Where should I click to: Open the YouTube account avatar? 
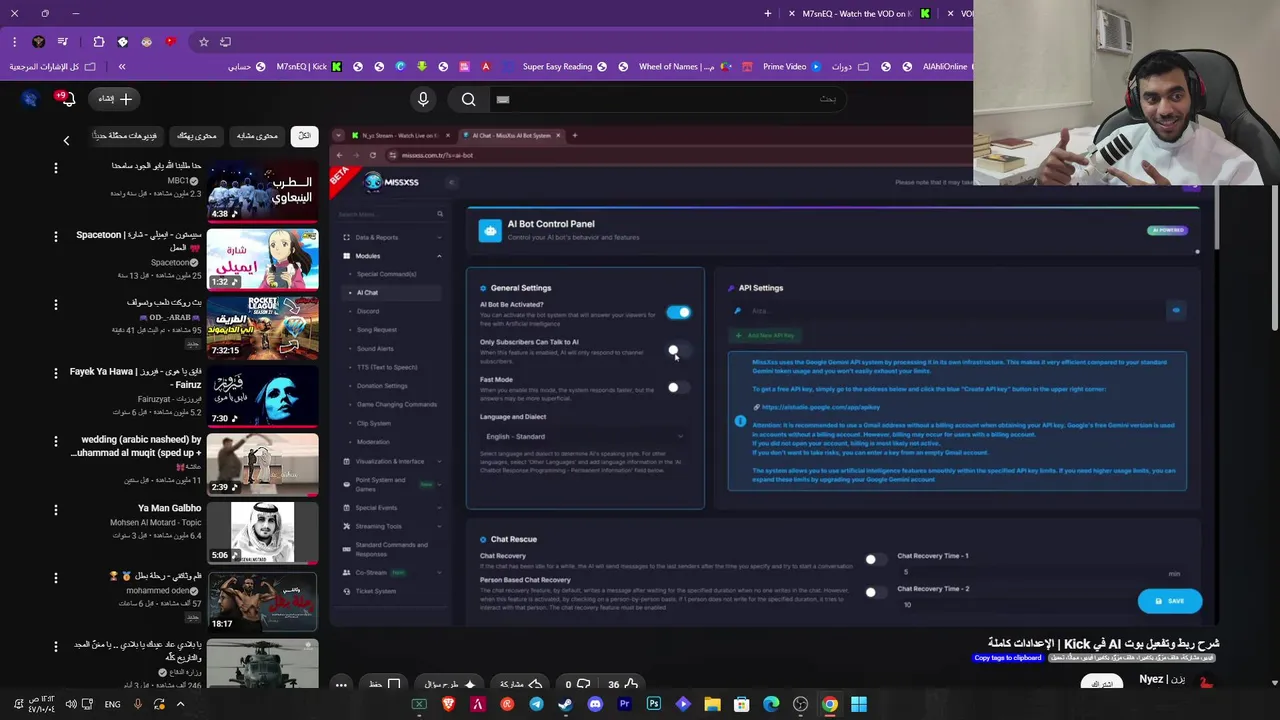coord(29,99)
